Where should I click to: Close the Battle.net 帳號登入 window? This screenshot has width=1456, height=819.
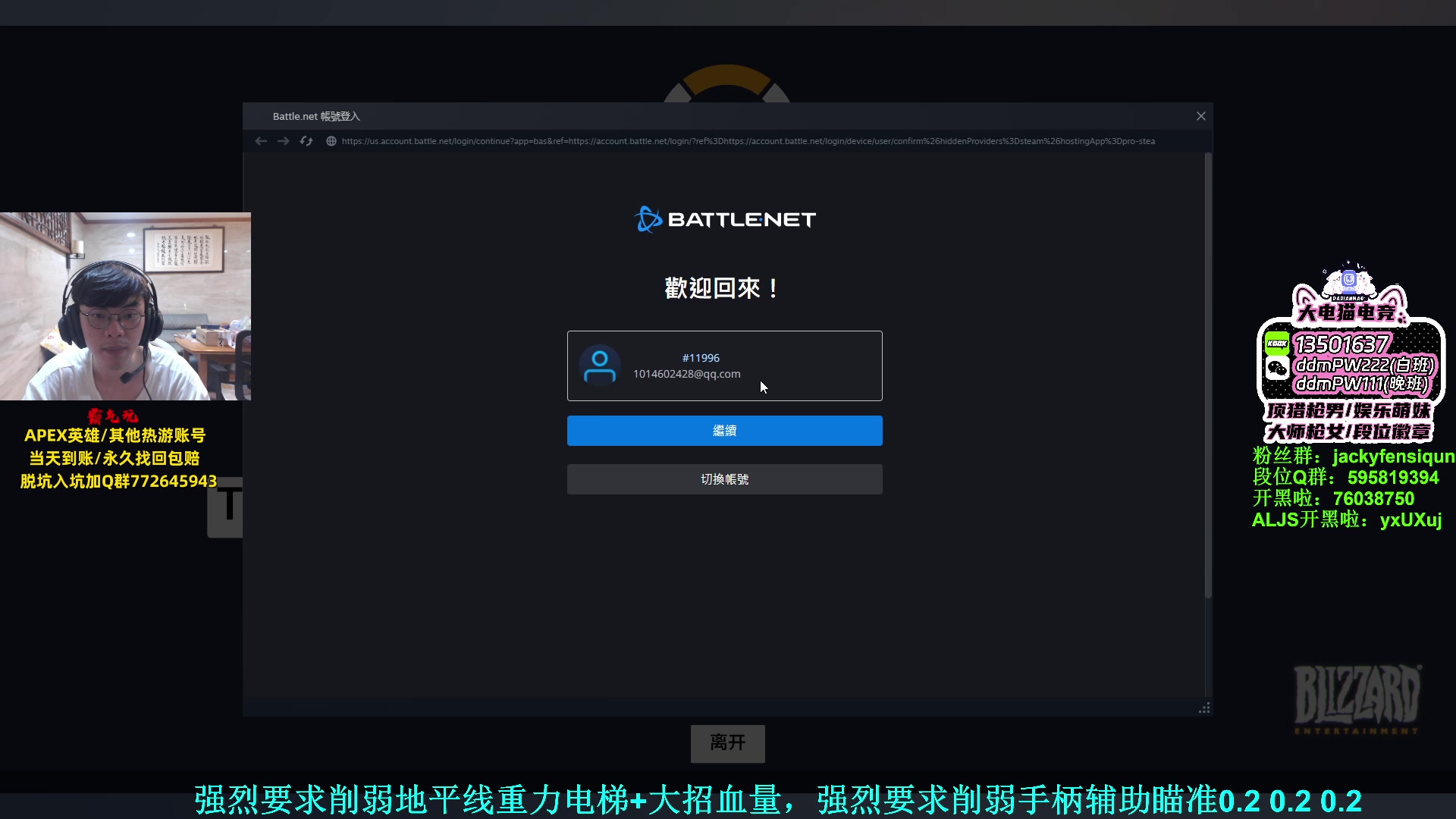pos(1200,116)
